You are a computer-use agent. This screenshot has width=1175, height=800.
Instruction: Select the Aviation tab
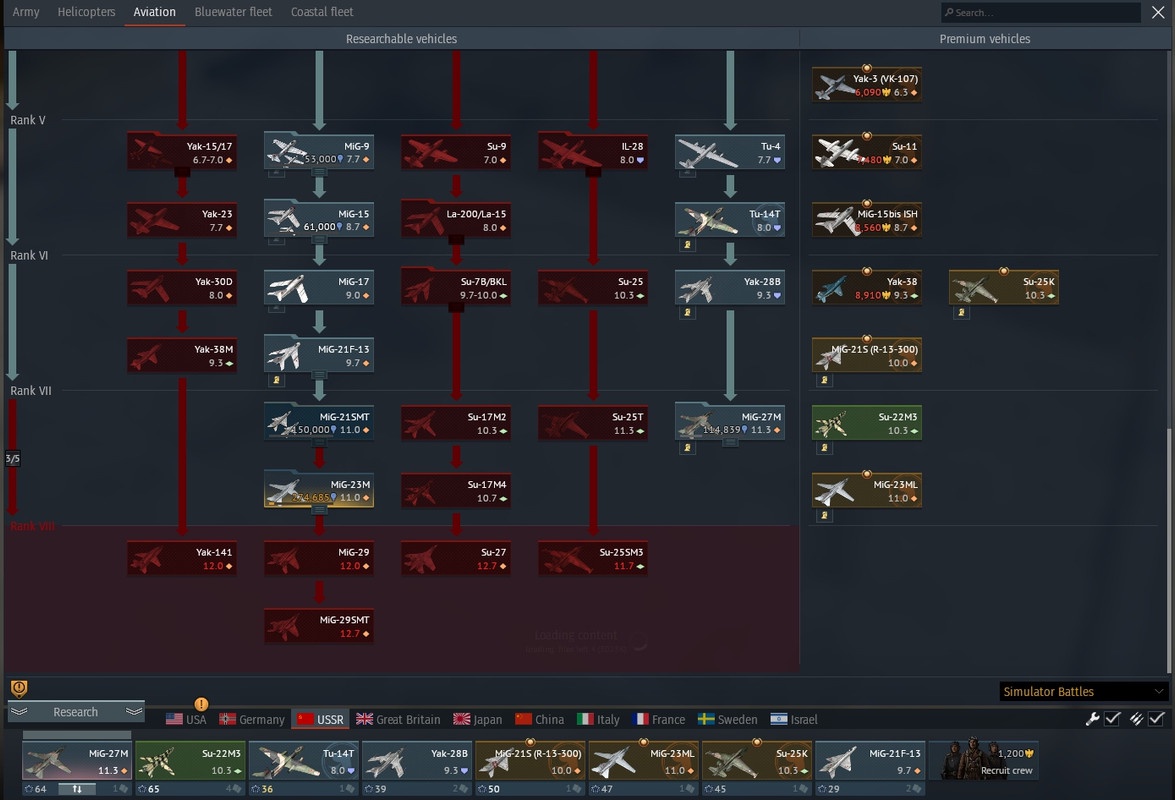pyautogui.click(x=154, y=12)
